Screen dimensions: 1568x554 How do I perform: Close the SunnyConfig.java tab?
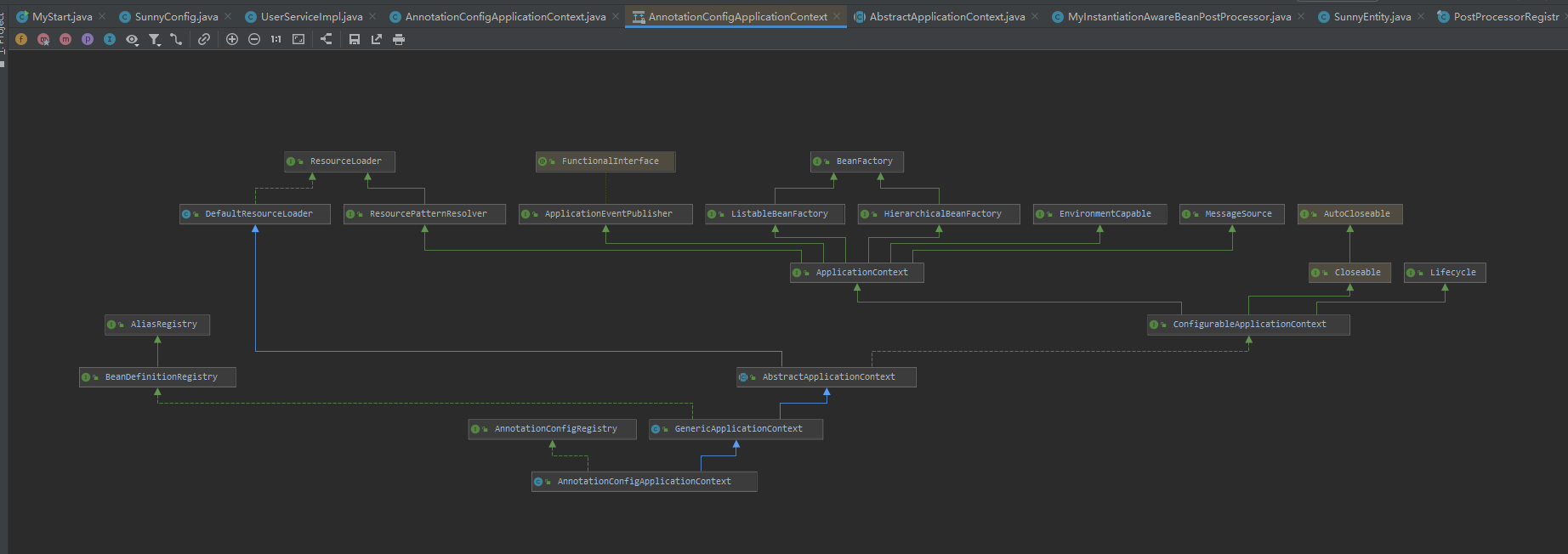tap(228, 16)
